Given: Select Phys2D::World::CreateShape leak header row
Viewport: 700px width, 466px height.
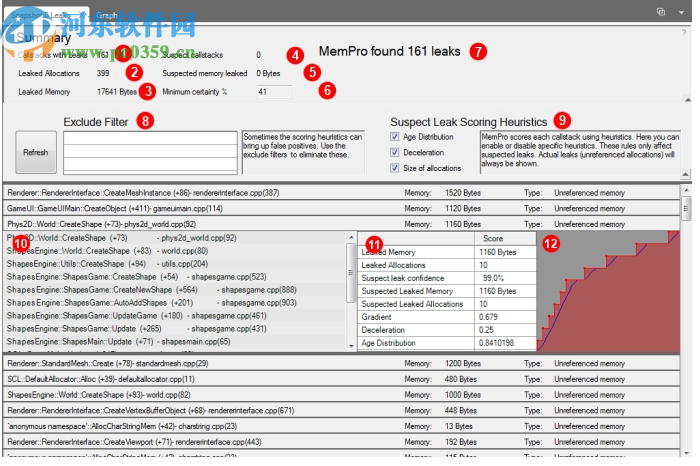Looking at the screenshot, I should (x=342, y=224).
